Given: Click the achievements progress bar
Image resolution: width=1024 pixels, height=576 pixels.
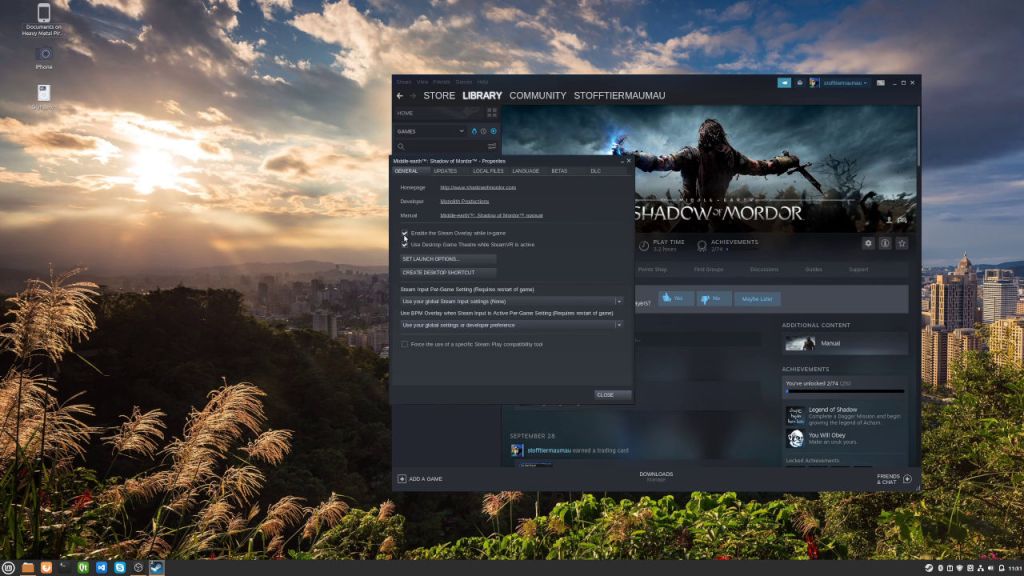Looking at the screenshot, I should 844,392.
